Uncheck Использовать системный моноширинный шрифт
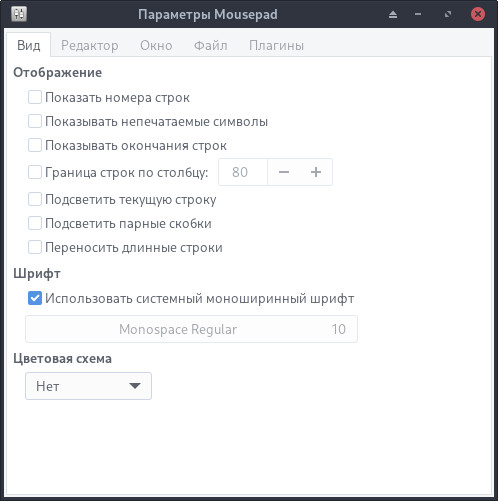Viewport: 498px width, 501px height. pyautogui.click(x=35, y=298)
